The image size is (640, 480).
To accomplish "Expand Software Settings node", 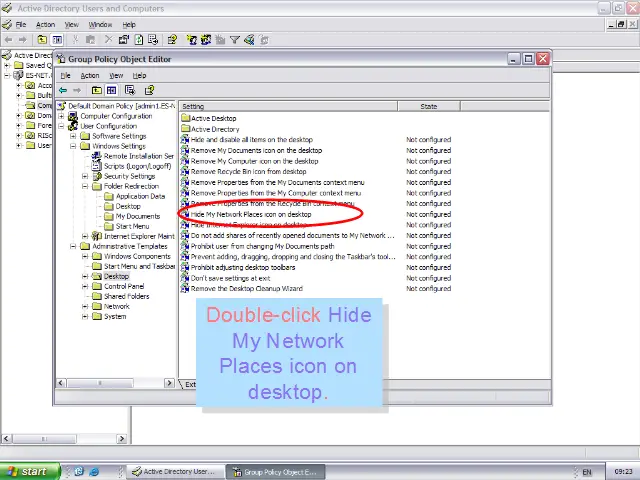I will coord(73,136).
